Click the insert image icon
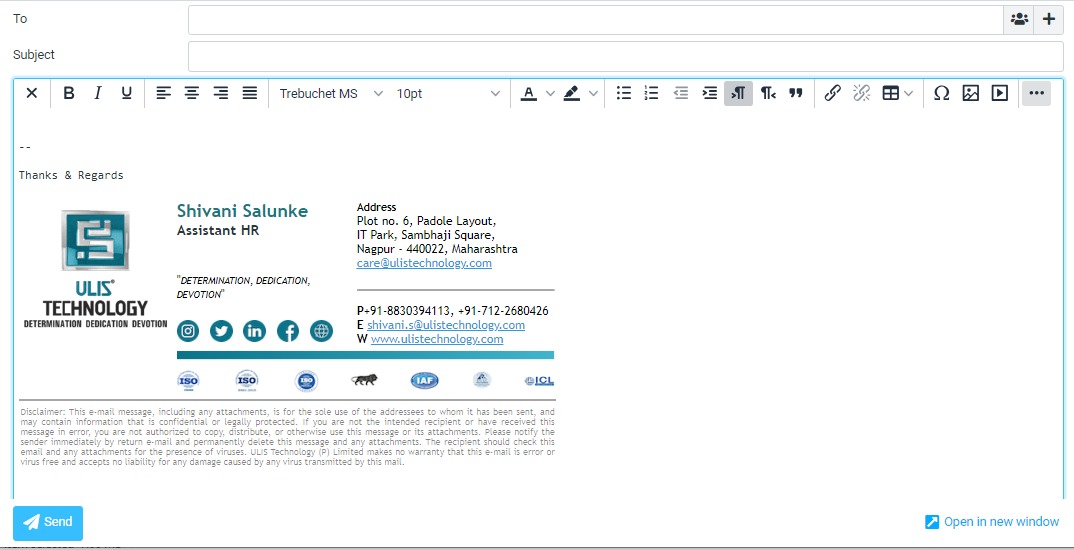Screen dimensions: 1074x550 (970, 93)
